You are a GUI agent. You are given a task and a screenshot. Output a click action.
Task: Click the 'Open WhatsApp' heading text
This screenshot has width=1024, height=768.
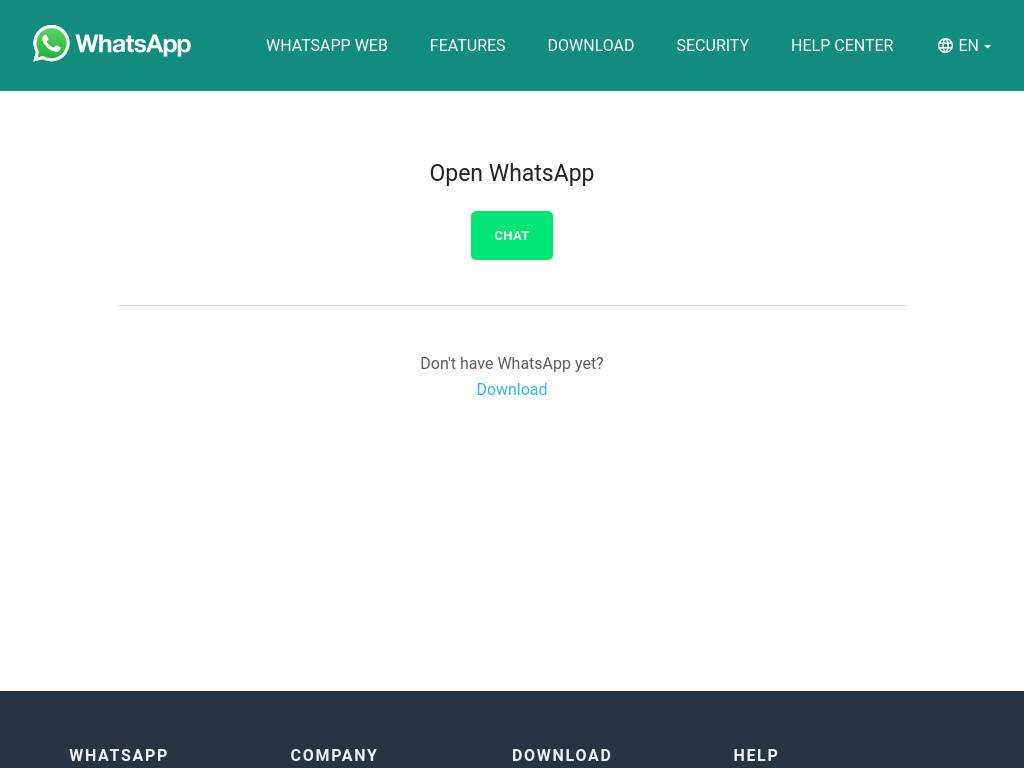point(512,173)
